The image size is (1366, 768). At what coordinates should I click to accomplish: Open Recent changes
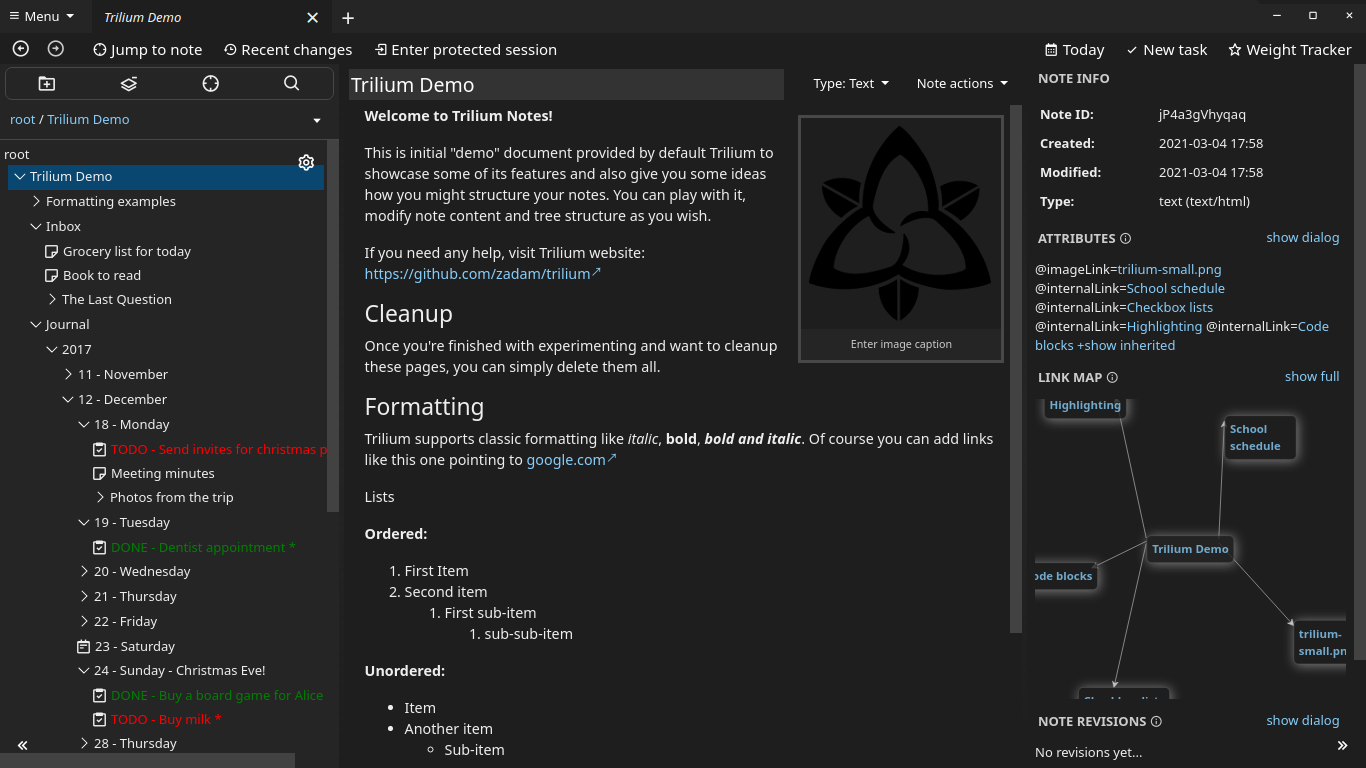pyautogui.click(x=288, y=49)
